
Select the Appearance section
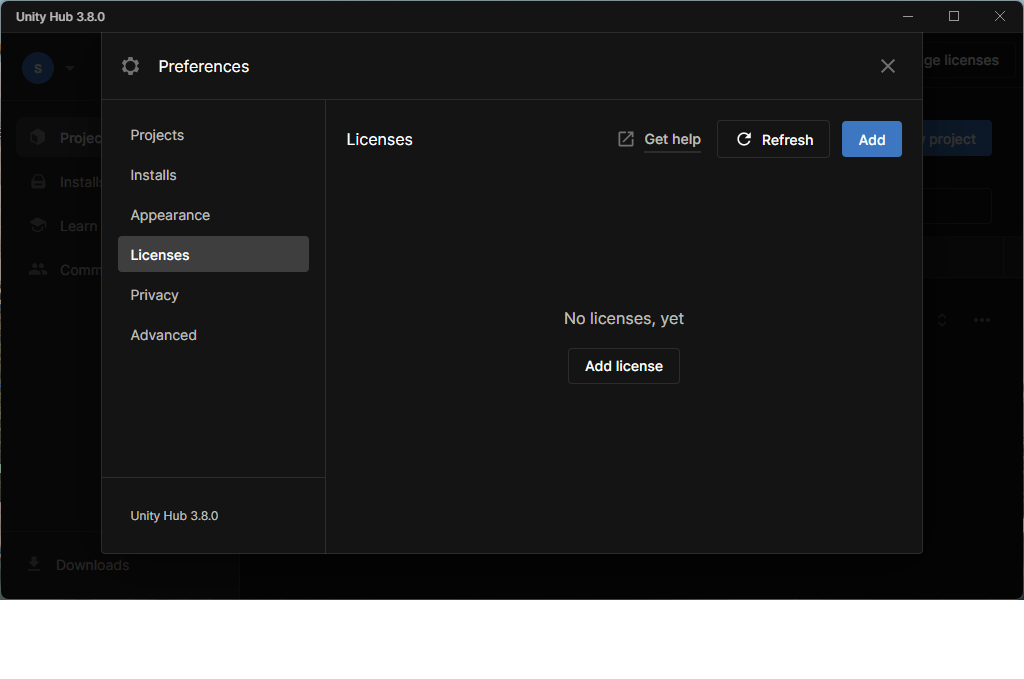coord(170,214)
